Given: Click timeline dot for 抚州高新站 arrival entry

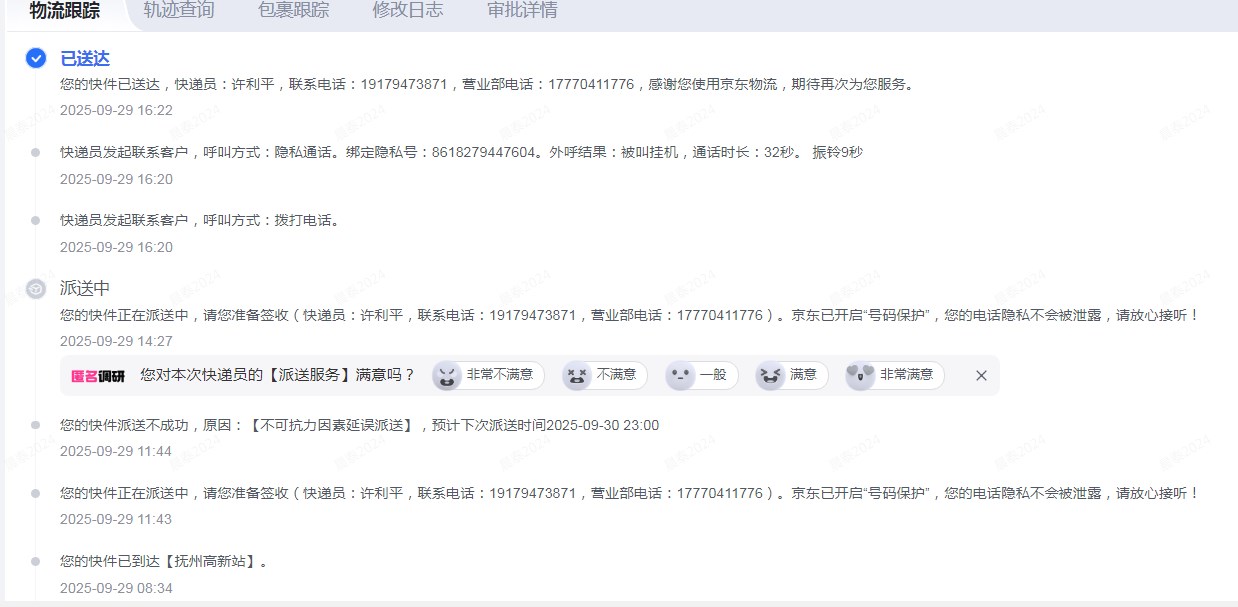Looking at the screenshot, I should point(36,562).
